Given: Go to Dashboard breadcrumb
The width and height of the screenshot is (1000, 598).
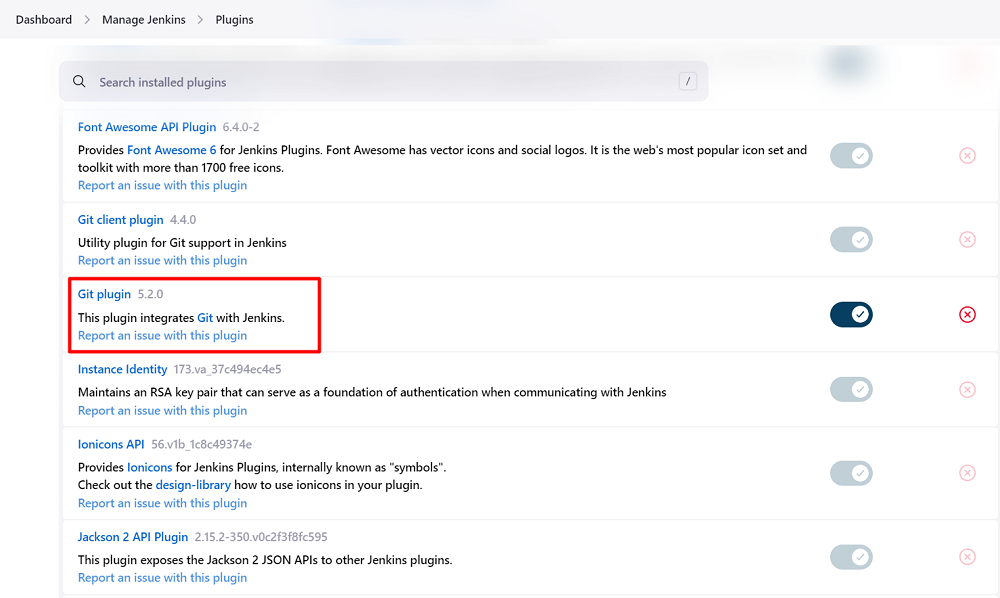Looking at the screenshot, I should click(x=44, y=20).
